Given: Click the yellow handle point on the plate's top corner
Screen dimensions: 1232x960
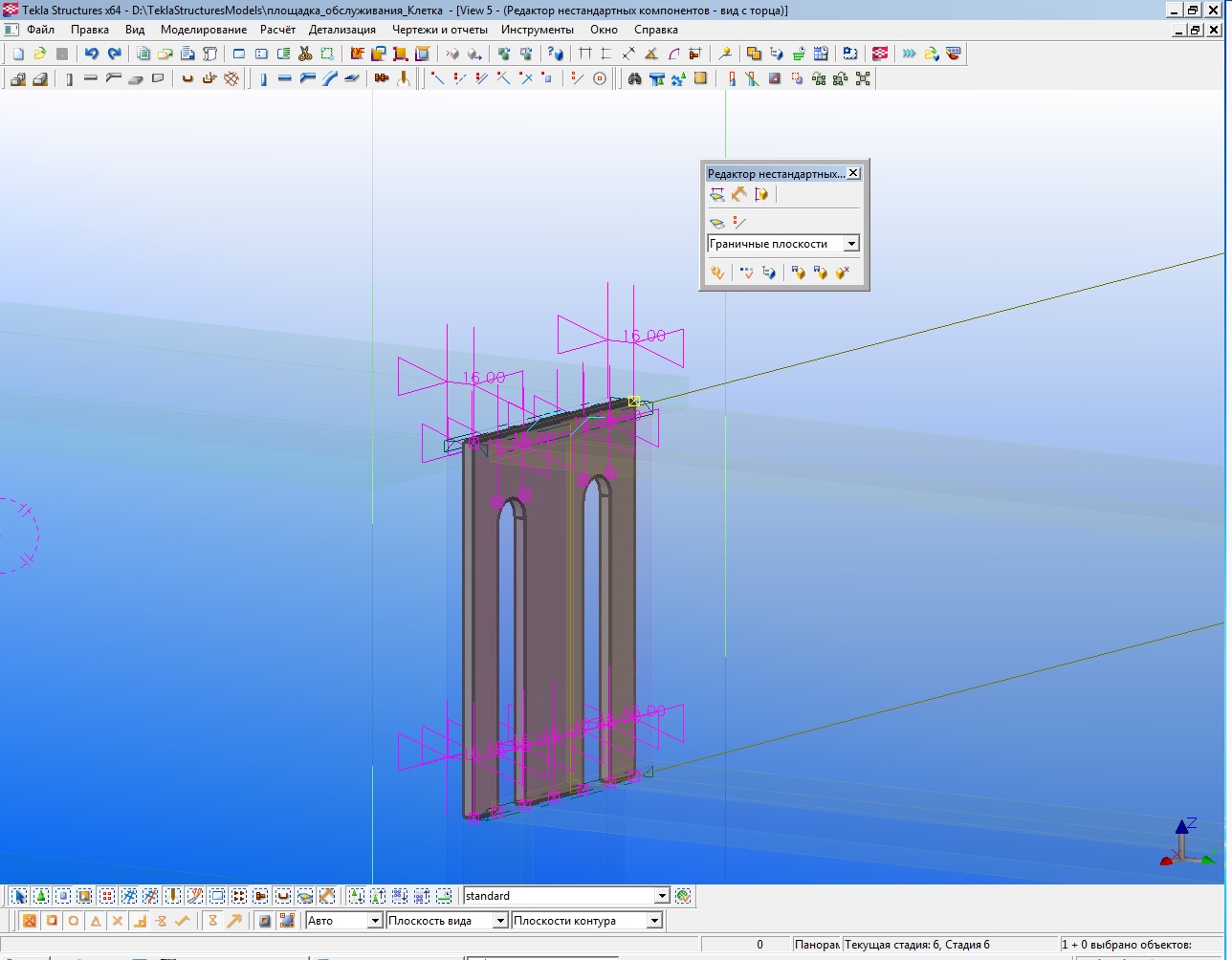Looking at the screenshot, I should [633, 402].
